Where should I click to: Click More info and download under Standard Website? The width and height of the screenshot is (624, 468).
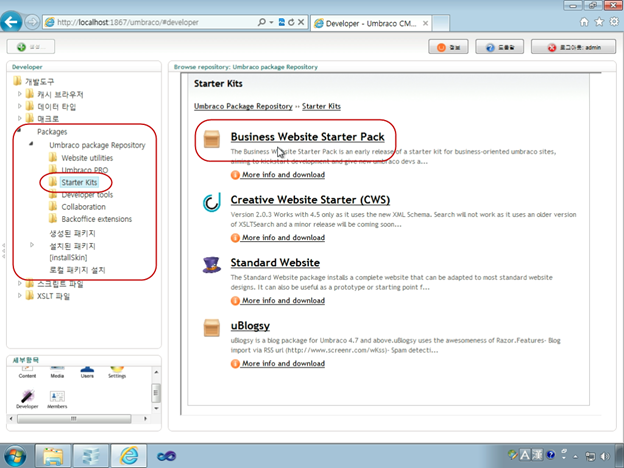click(283, 300)
